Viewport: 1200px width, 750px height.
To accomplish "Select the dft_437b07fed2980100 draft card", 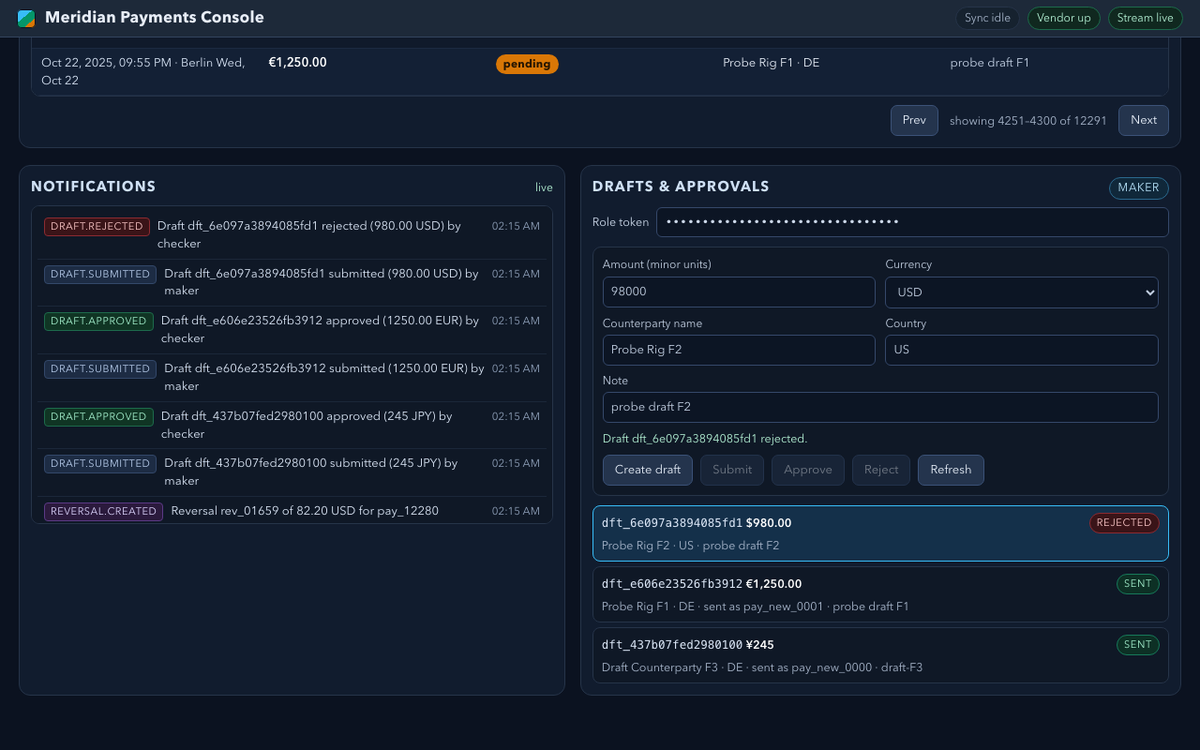I will [880, 655].
